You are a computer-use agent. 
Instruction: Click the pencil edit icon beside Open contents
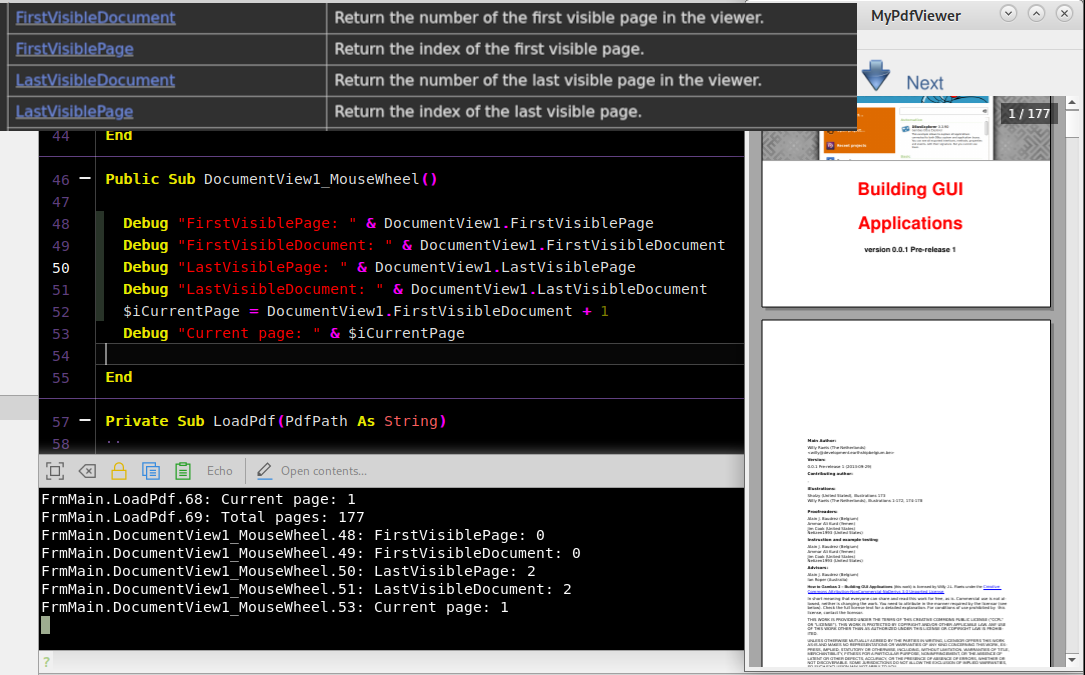(x=265, y=471)
